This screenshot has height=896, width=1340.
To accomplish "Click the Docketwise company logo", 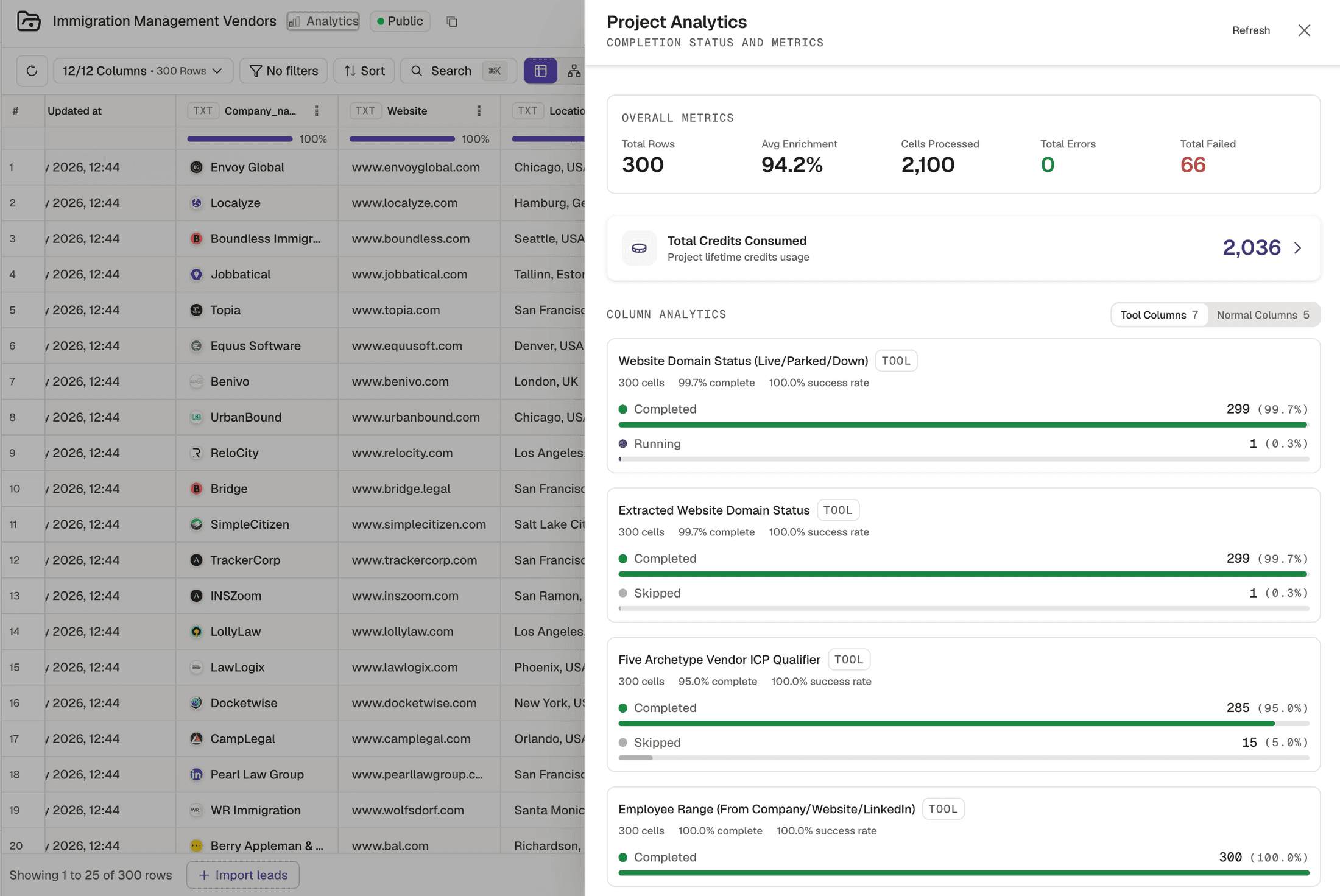I will pos(196,703).
